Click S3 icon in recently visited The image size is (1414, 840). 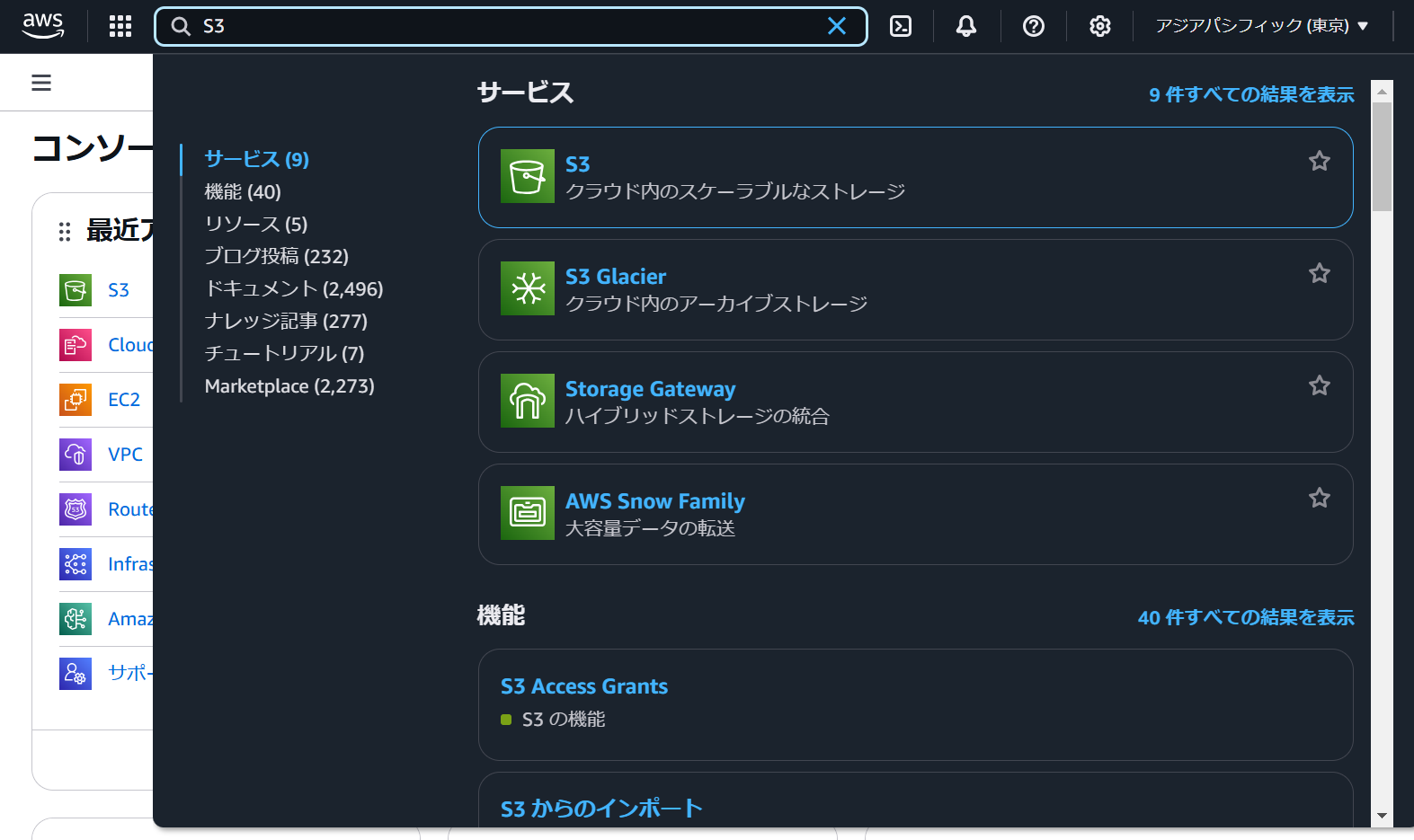pyautogui.click(x=76, y=290)
